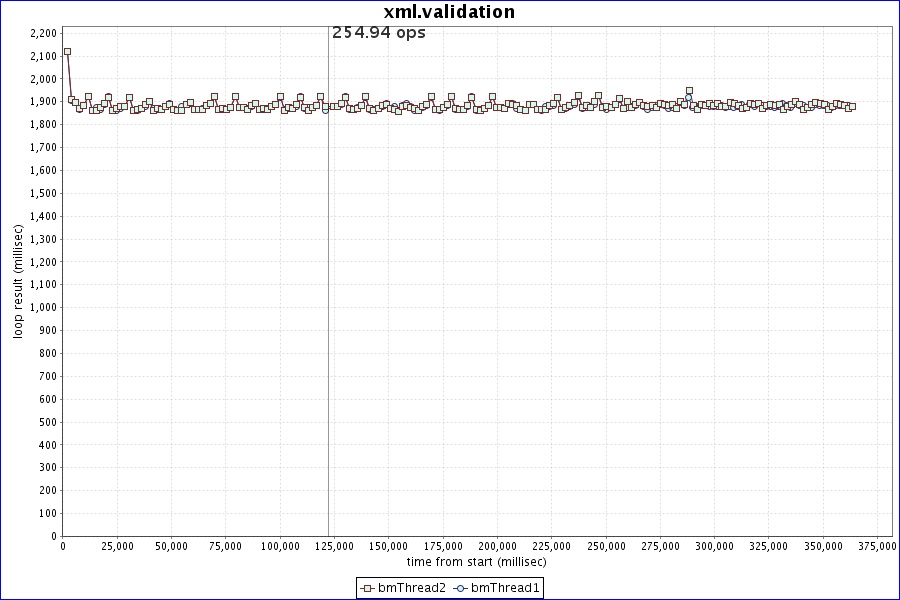Click the 1,000 y-axis tick label

[43, 307]
